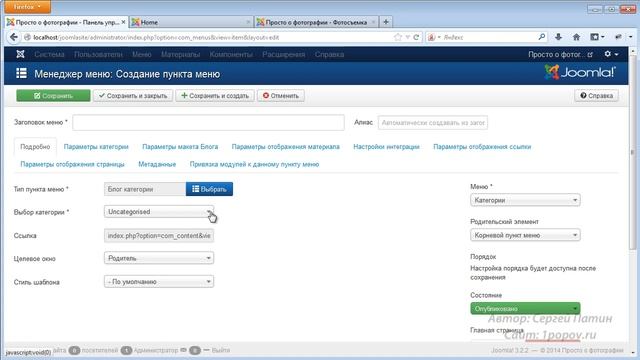Click the Заголовок меню input field

(209, 122)
